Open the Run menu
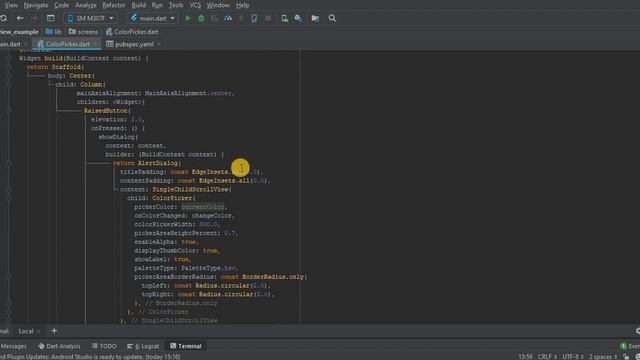 157,5
